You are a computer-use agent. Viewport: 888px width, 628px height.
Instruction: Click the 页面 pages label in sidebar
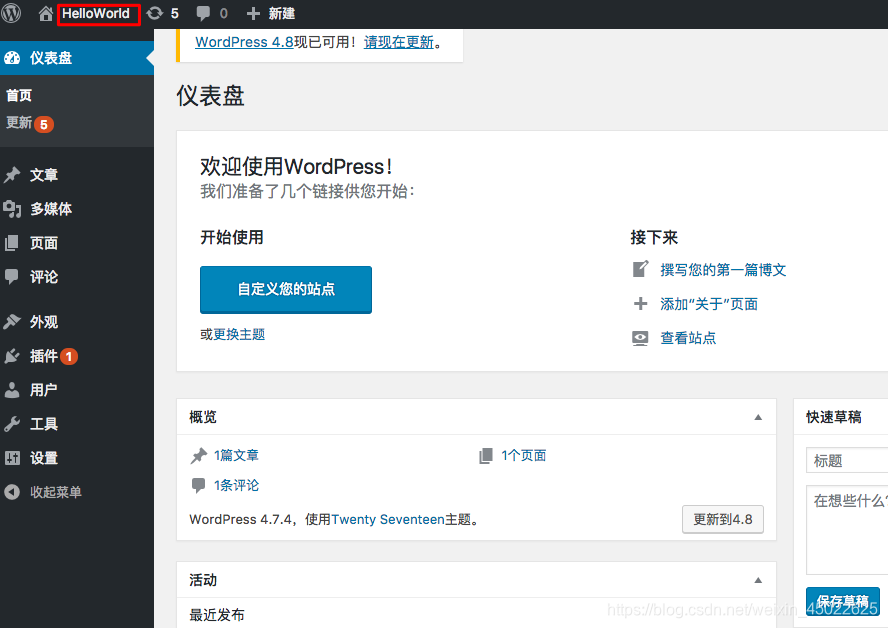[44, 243]
